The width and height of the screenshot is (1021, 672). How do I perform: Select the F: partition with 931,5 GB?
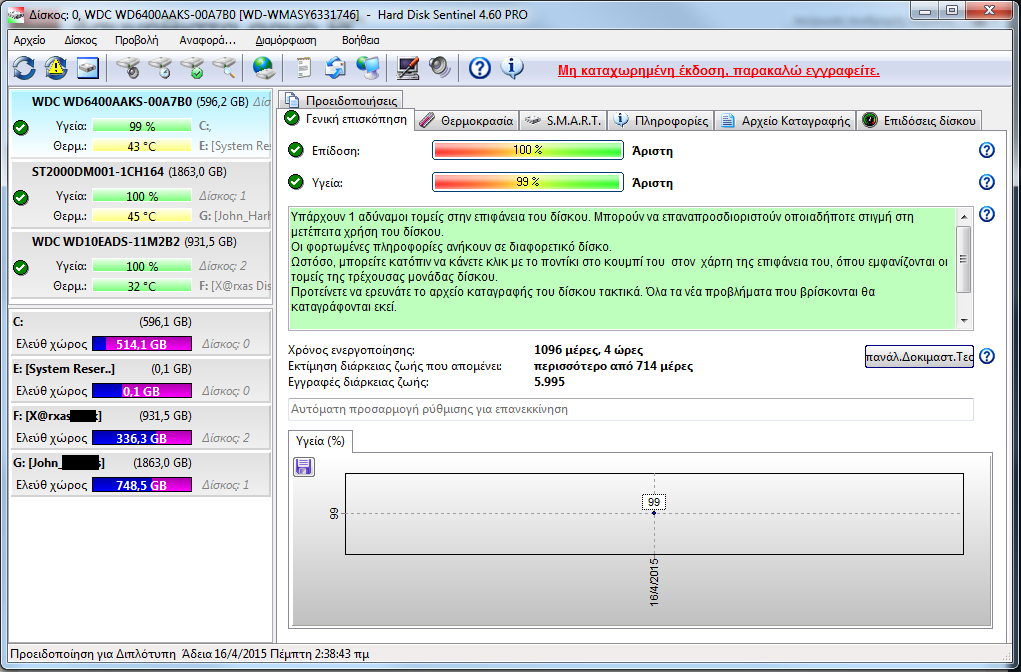pos(141,427)
